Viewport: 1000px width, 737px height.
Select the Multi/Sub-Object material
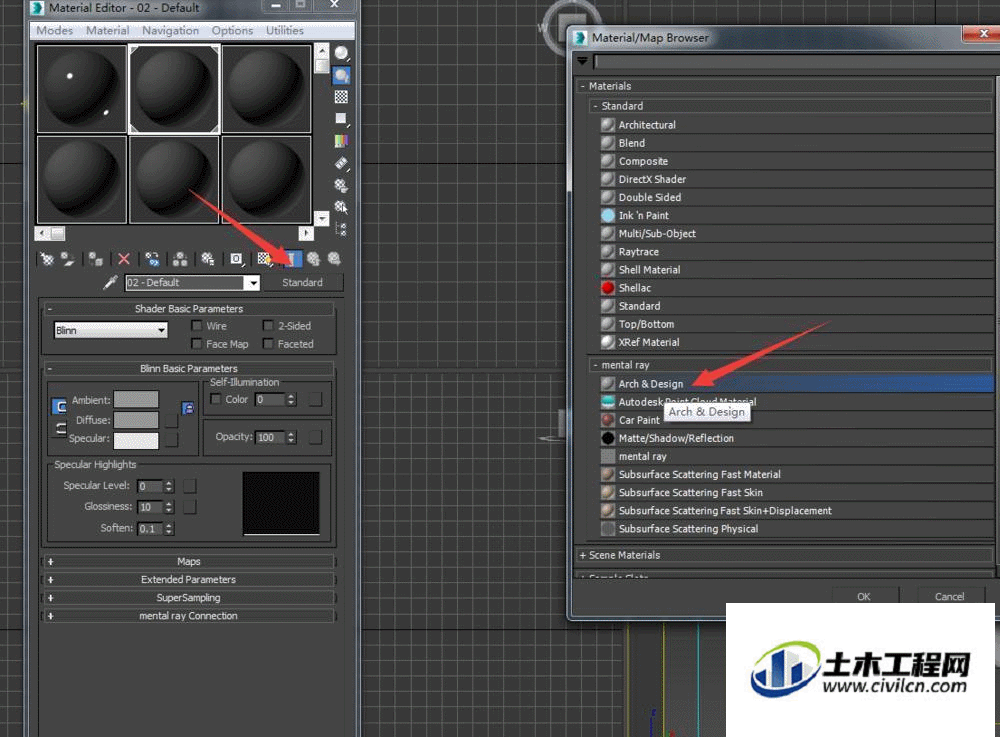(x=796, y=234)
